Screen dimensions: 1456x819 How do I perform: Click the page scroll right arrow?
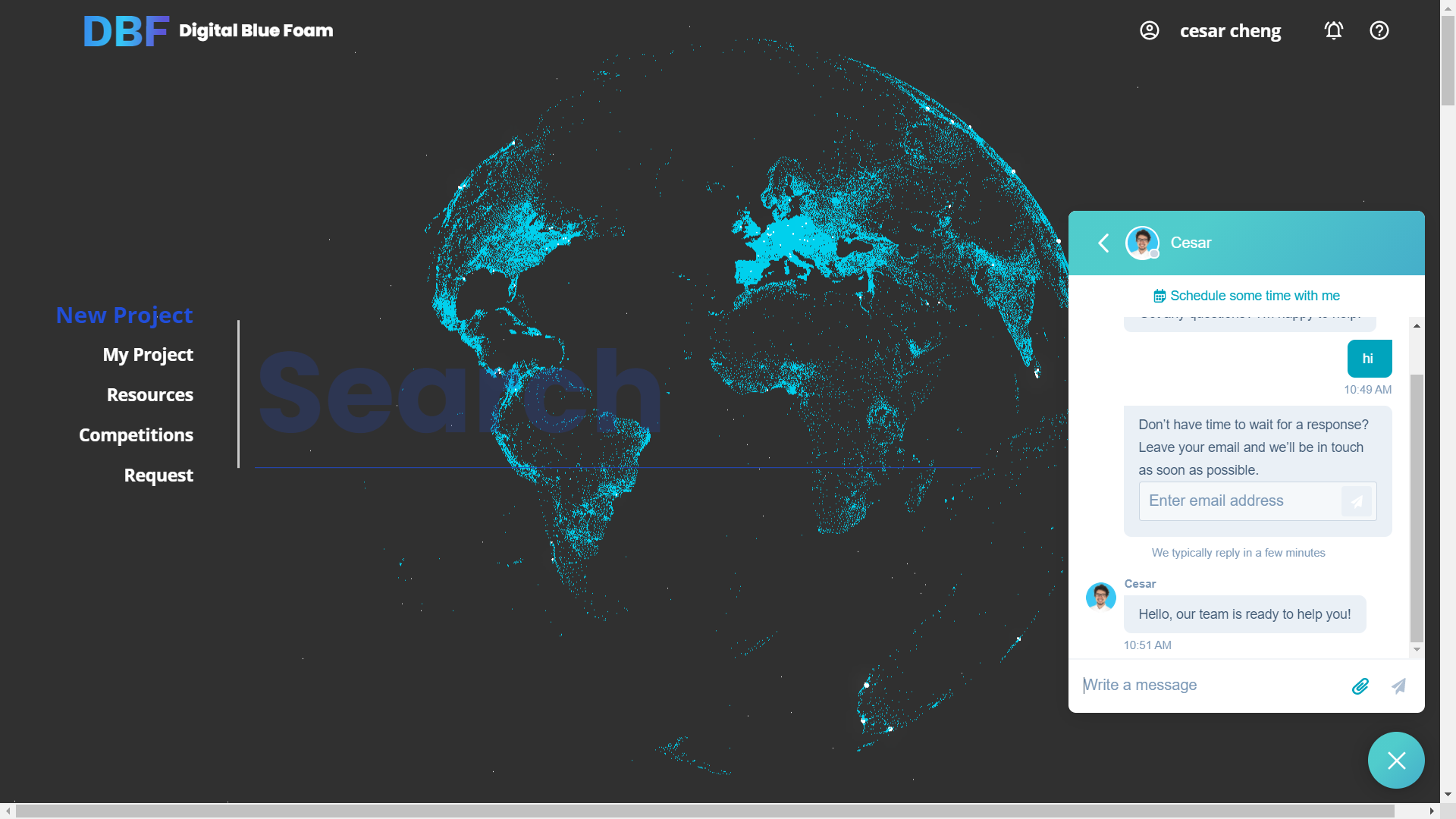click(1432, 811)
